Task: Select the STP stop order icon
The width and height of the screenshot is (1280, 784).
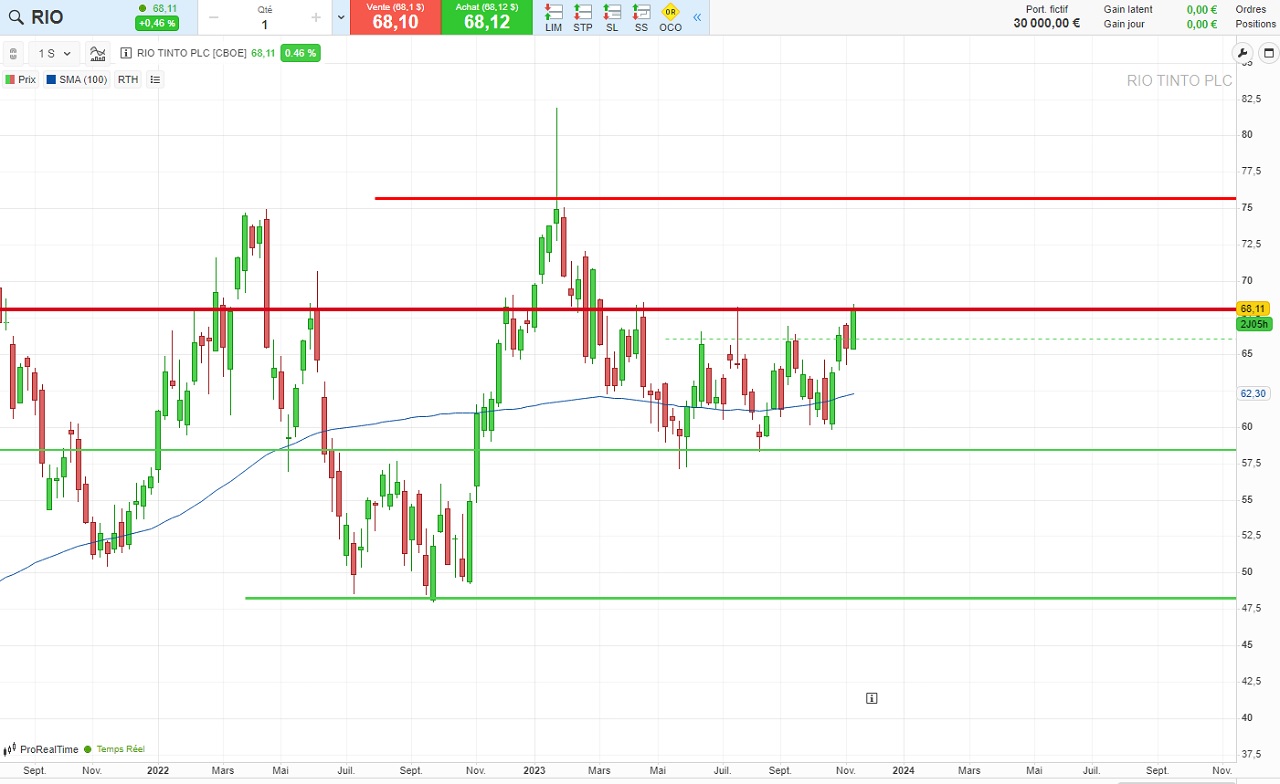Action: (x=583, y=18)
